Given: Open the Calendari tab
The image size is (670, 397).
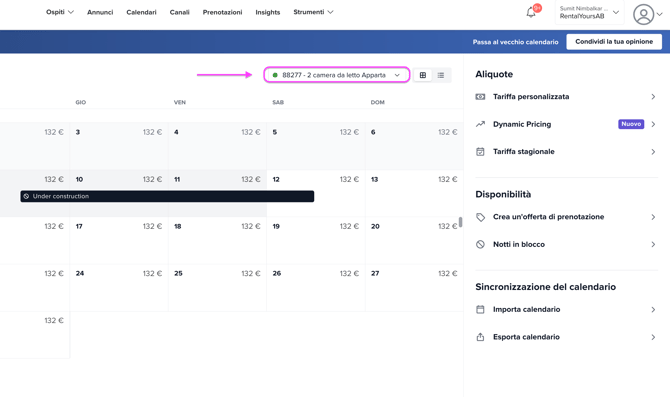Looking at the screenshot, I should (x=141, y=12).
